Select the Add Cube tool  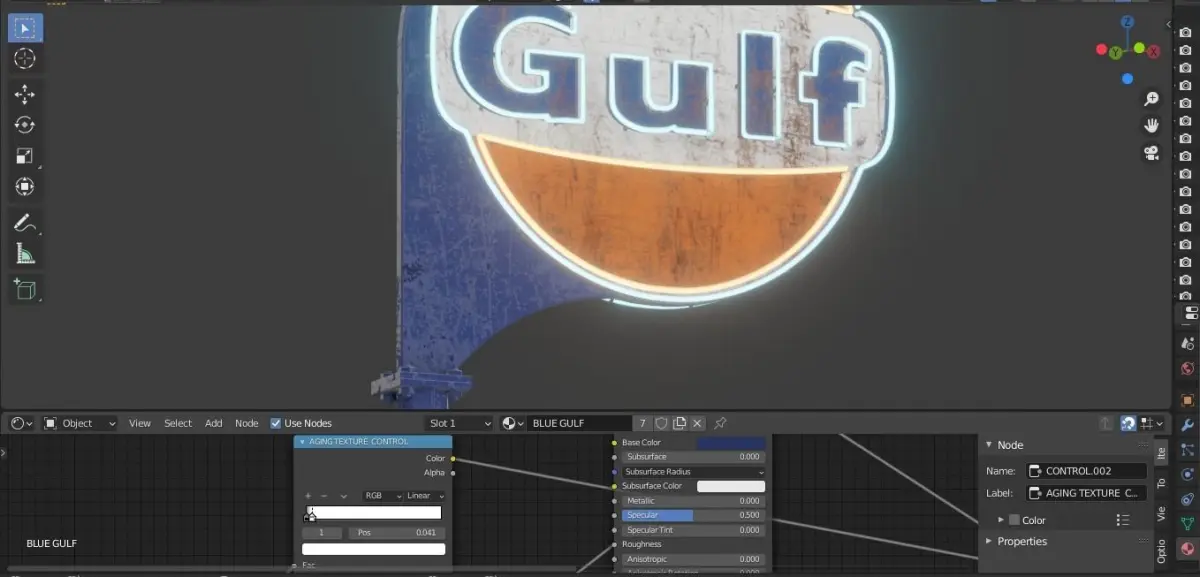pos(25,289)
